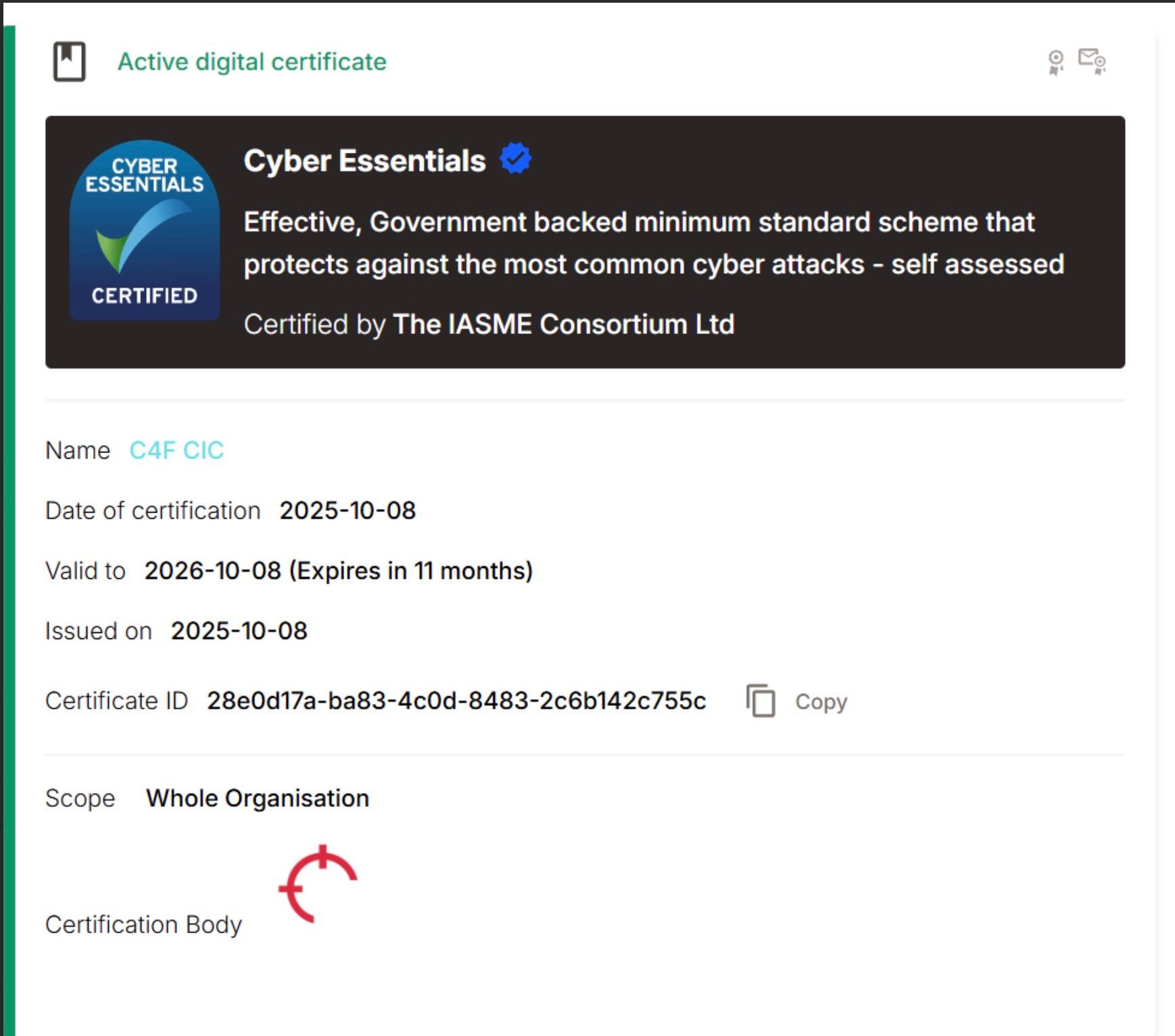Open the C4F CIC name link
Image resolution: width=1175 pixels, height=1036 pixels.
(176, 450)
